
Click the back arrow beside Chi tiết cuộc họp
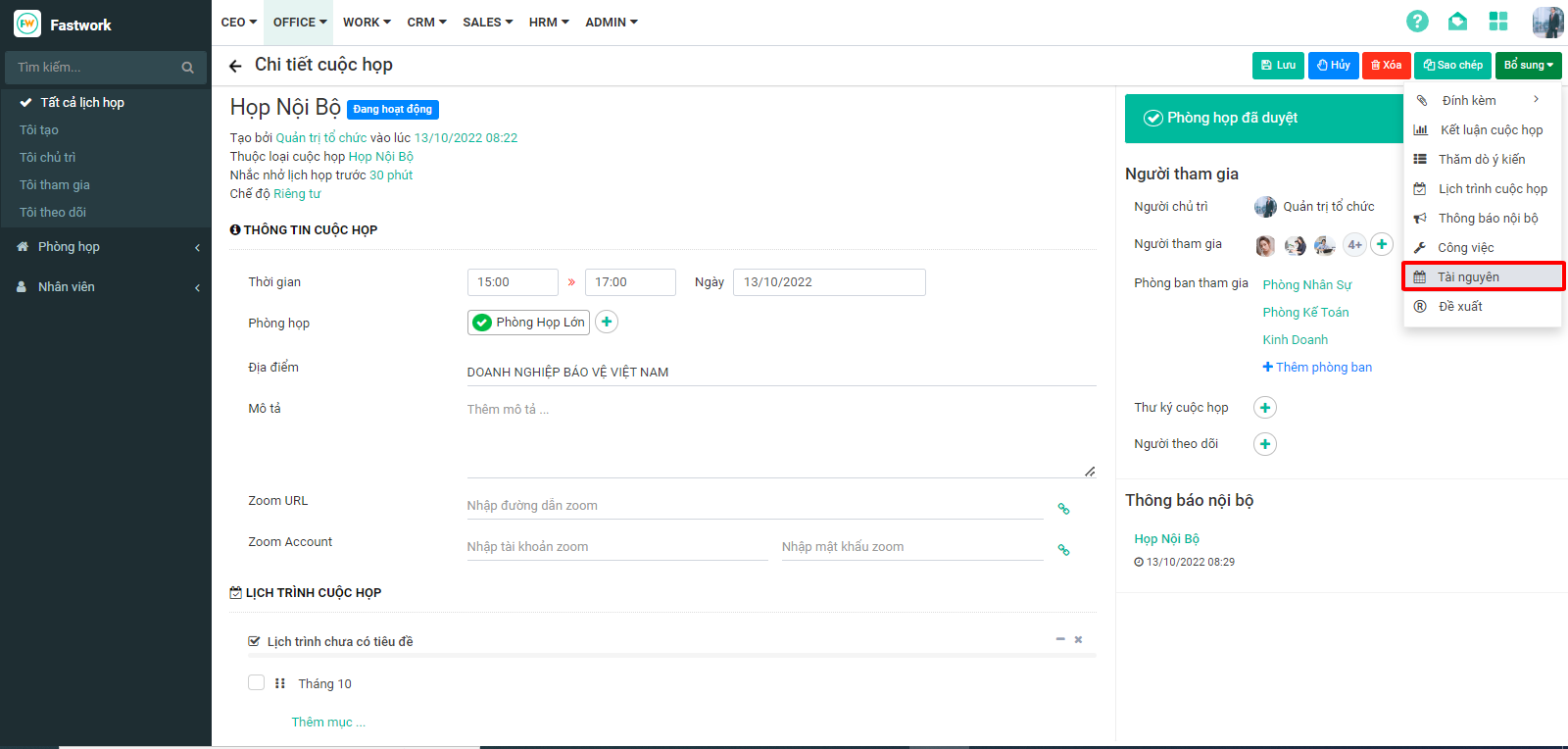point(235,66)
